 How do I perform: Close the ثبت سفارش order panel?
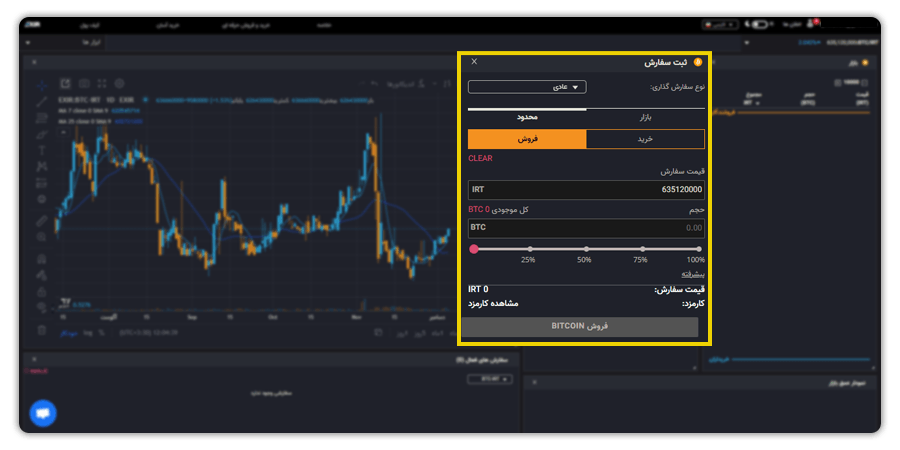(x=474, y=62)
